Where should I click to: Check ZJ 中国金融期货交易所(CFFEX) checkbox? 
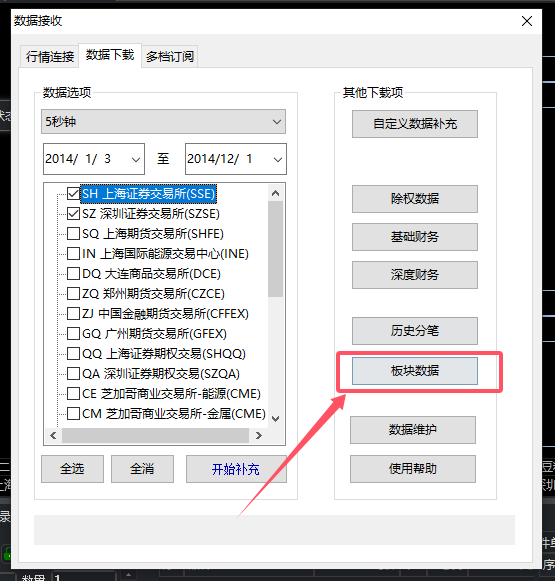73,313
